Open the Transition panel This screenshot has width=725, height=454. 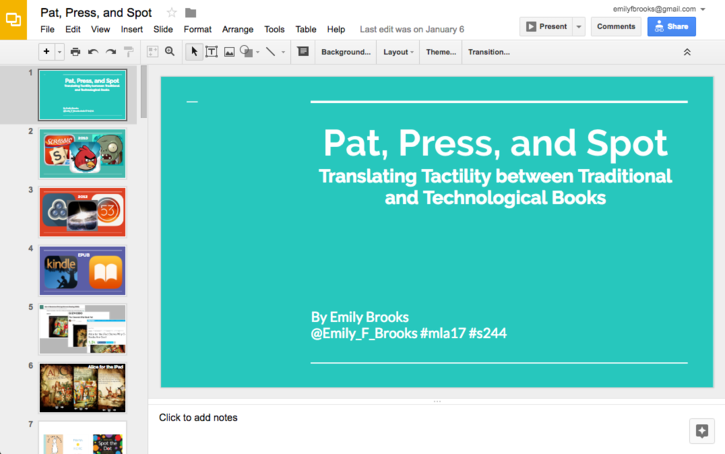pyautogui.click(x=489, y=52)
